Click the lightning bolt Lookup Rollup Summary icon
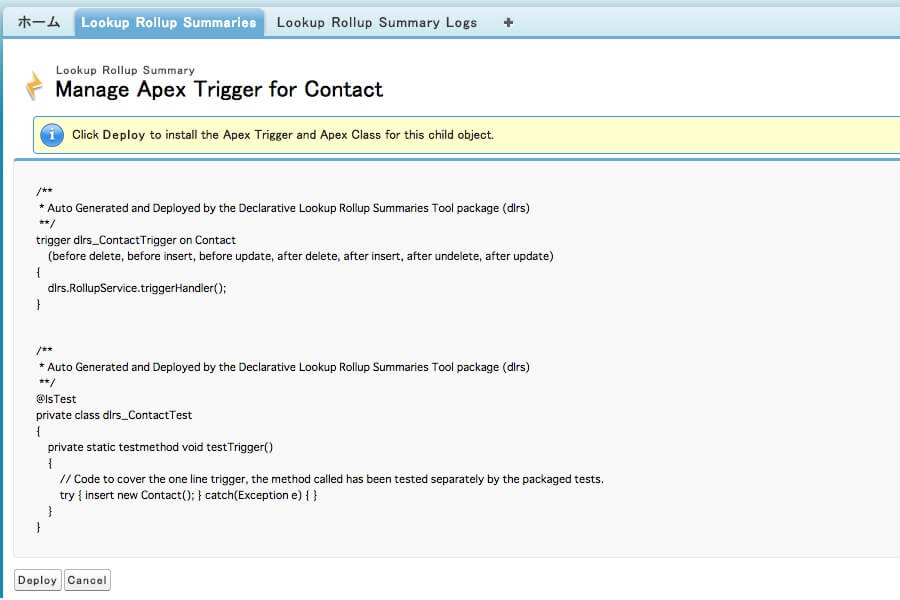900x600 pixels. 35,86
